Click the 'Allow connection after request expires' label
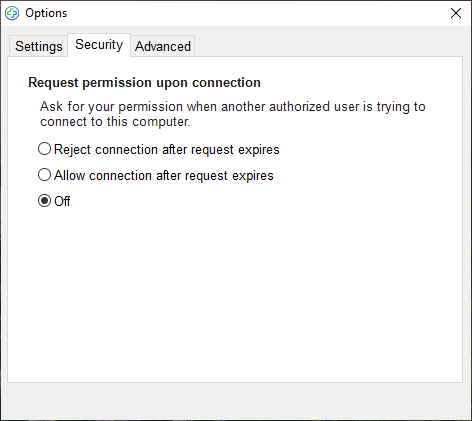 pyautogui.click(x=164, y=175)
